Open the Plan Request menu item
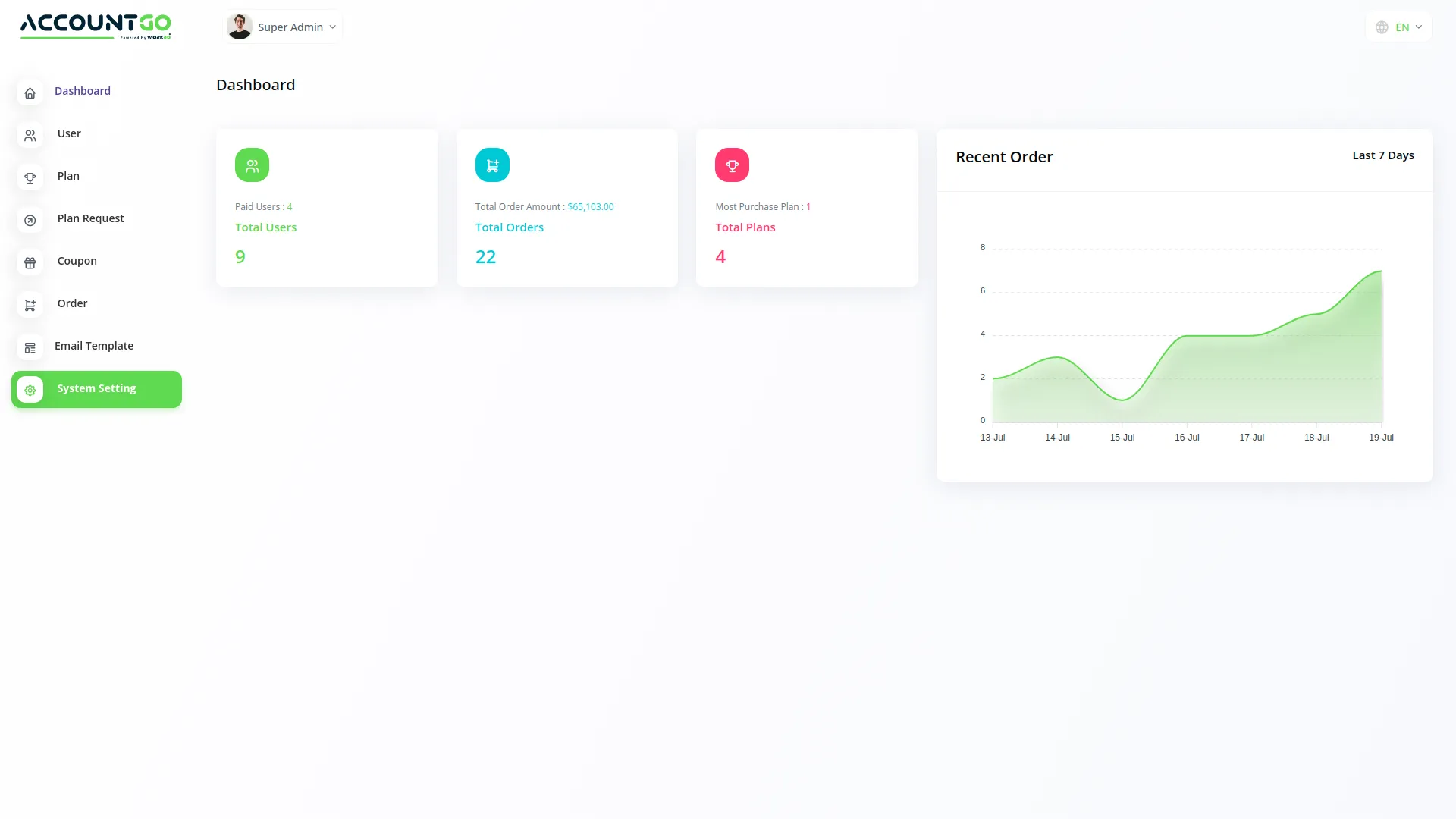 pos(90,218)
